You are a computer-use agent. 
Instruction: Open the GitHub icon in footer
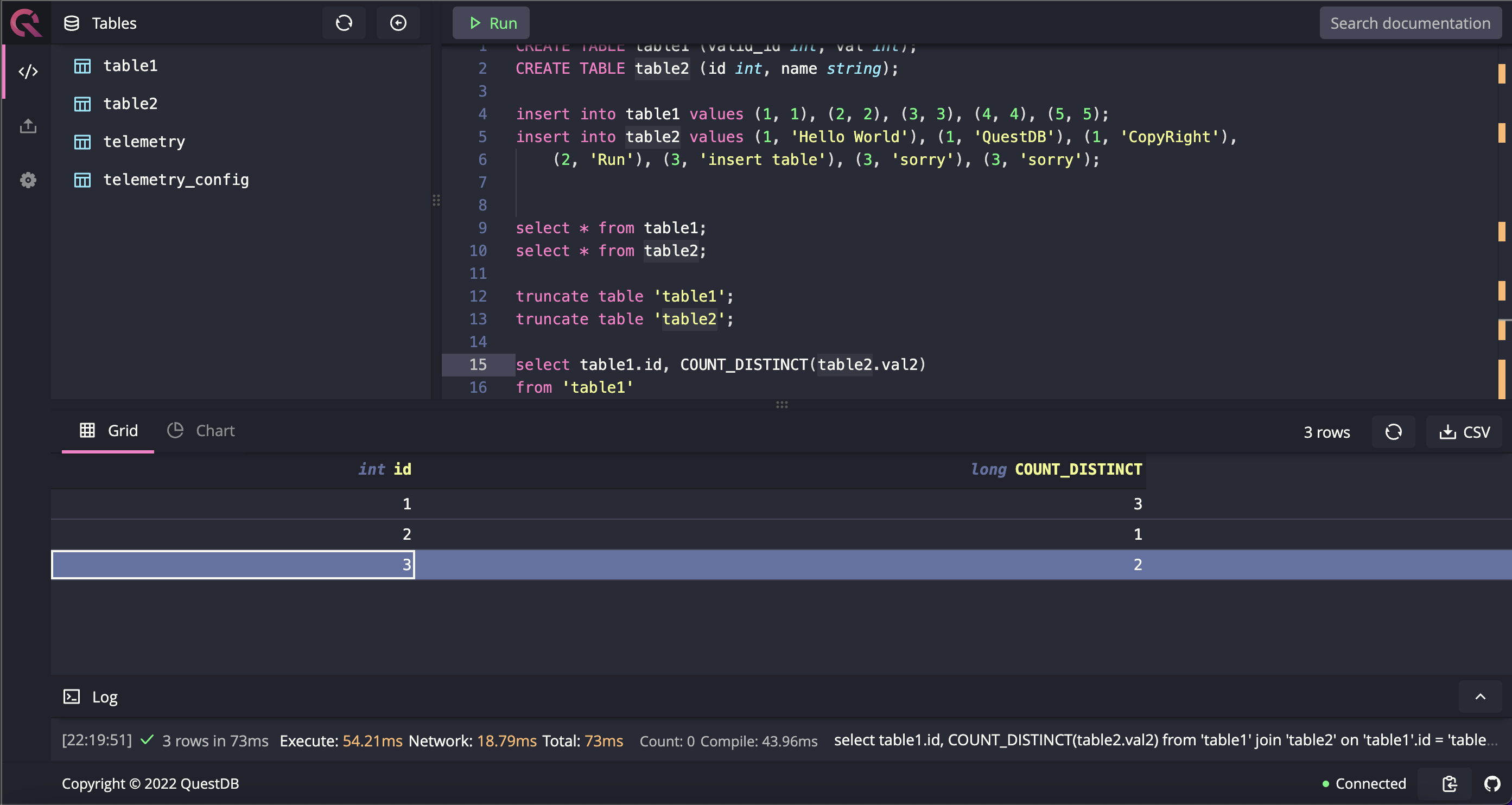1491,783
